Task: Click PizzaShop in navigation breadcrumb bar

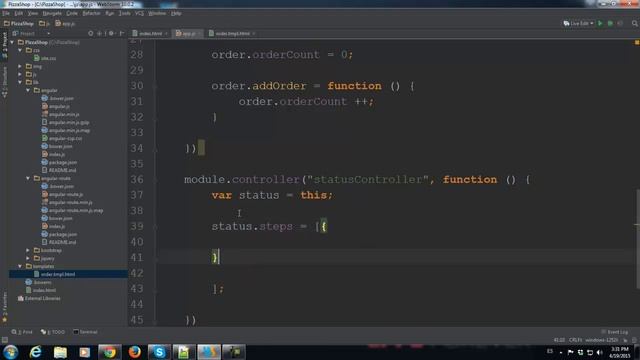Action: coord(19,24)
